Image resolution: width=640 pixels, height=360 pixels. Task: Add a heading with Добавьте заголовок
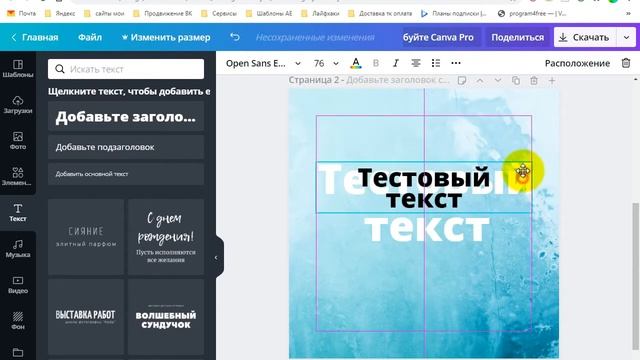(126, 117)
